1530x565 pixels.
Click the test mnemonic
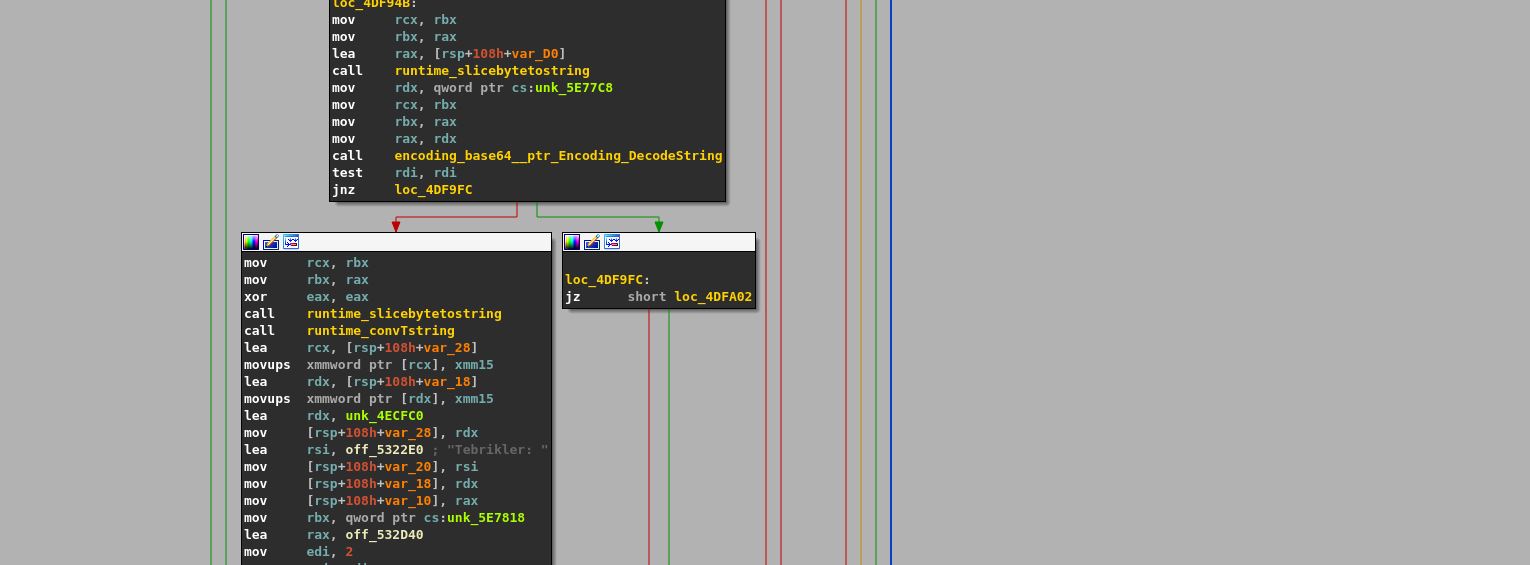[x=347, y=173]
